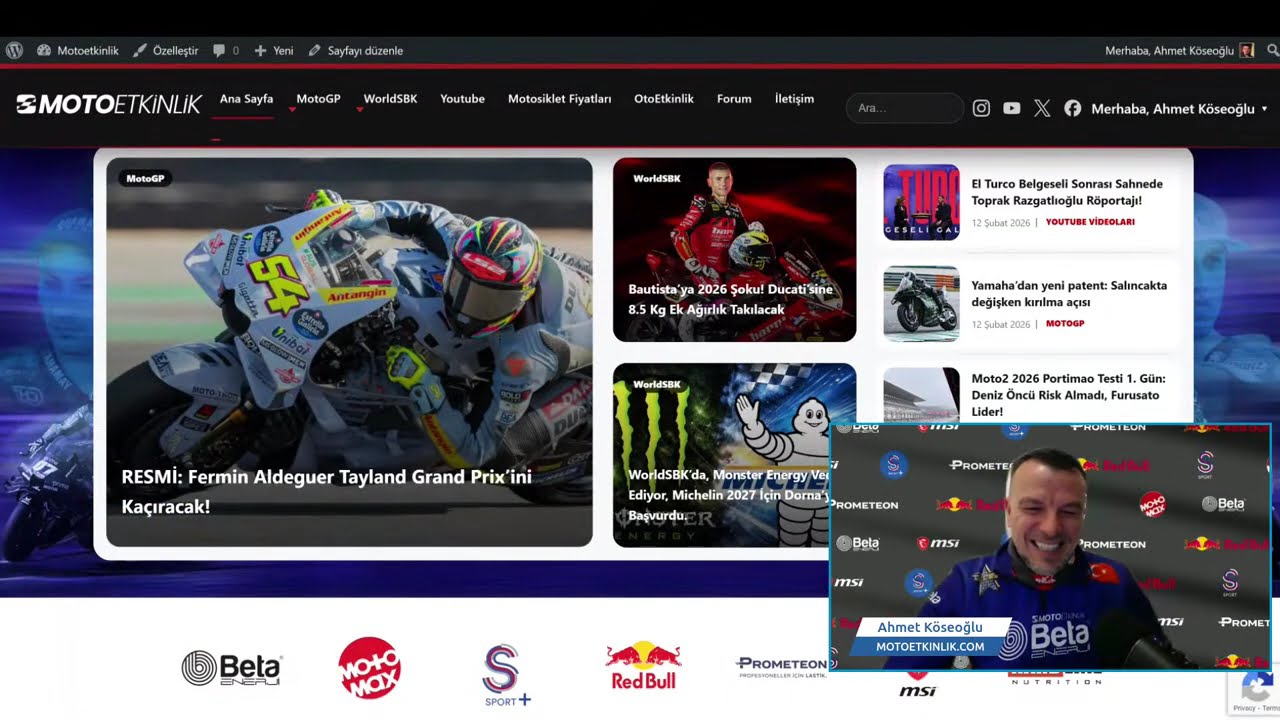Click the MOTOETKİNLİK site logo
Image resolution: width=1280 pixels, height=720 pixels.
109,104
